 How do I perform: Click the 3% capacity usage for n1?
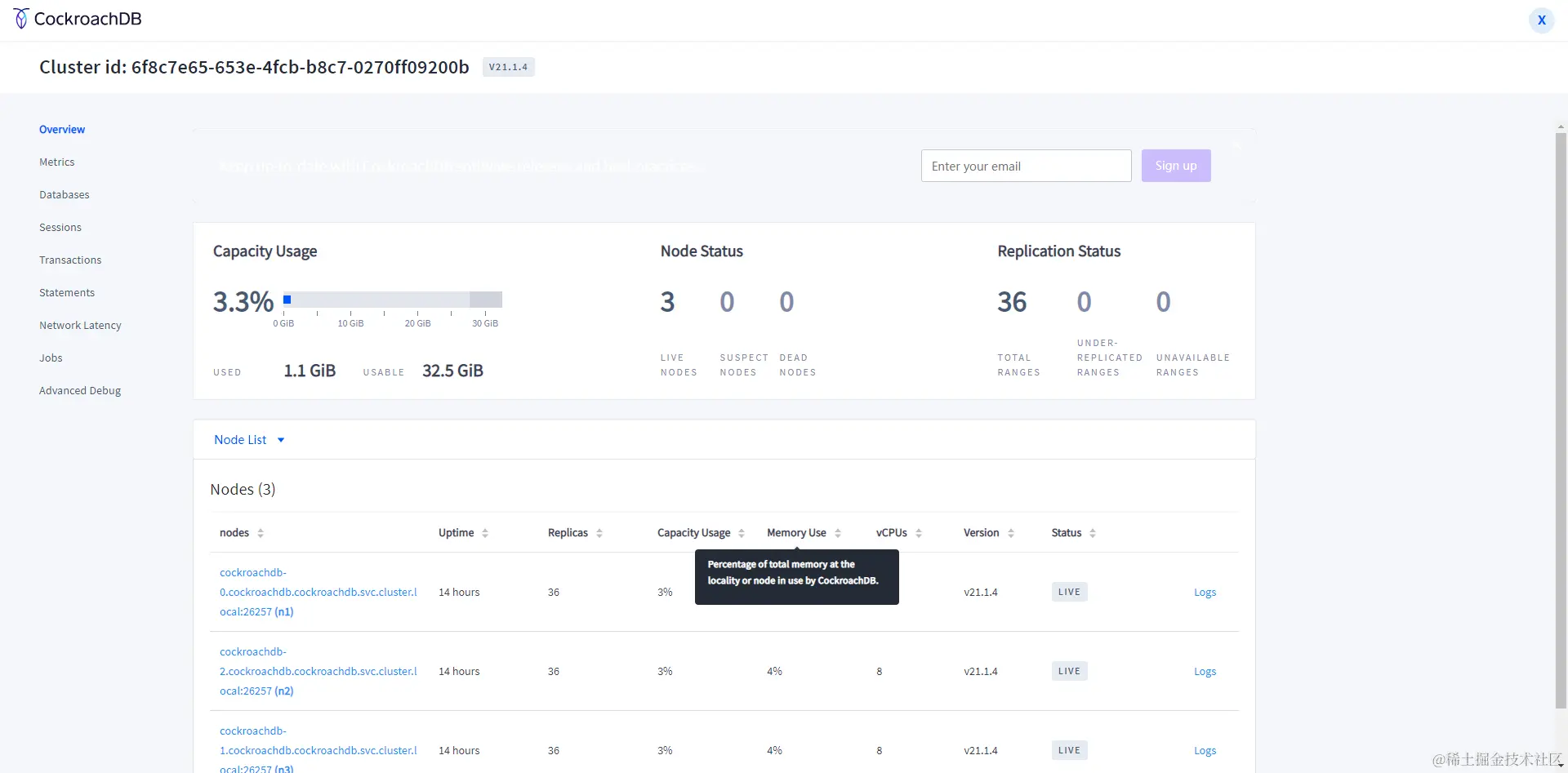point(665,593)
